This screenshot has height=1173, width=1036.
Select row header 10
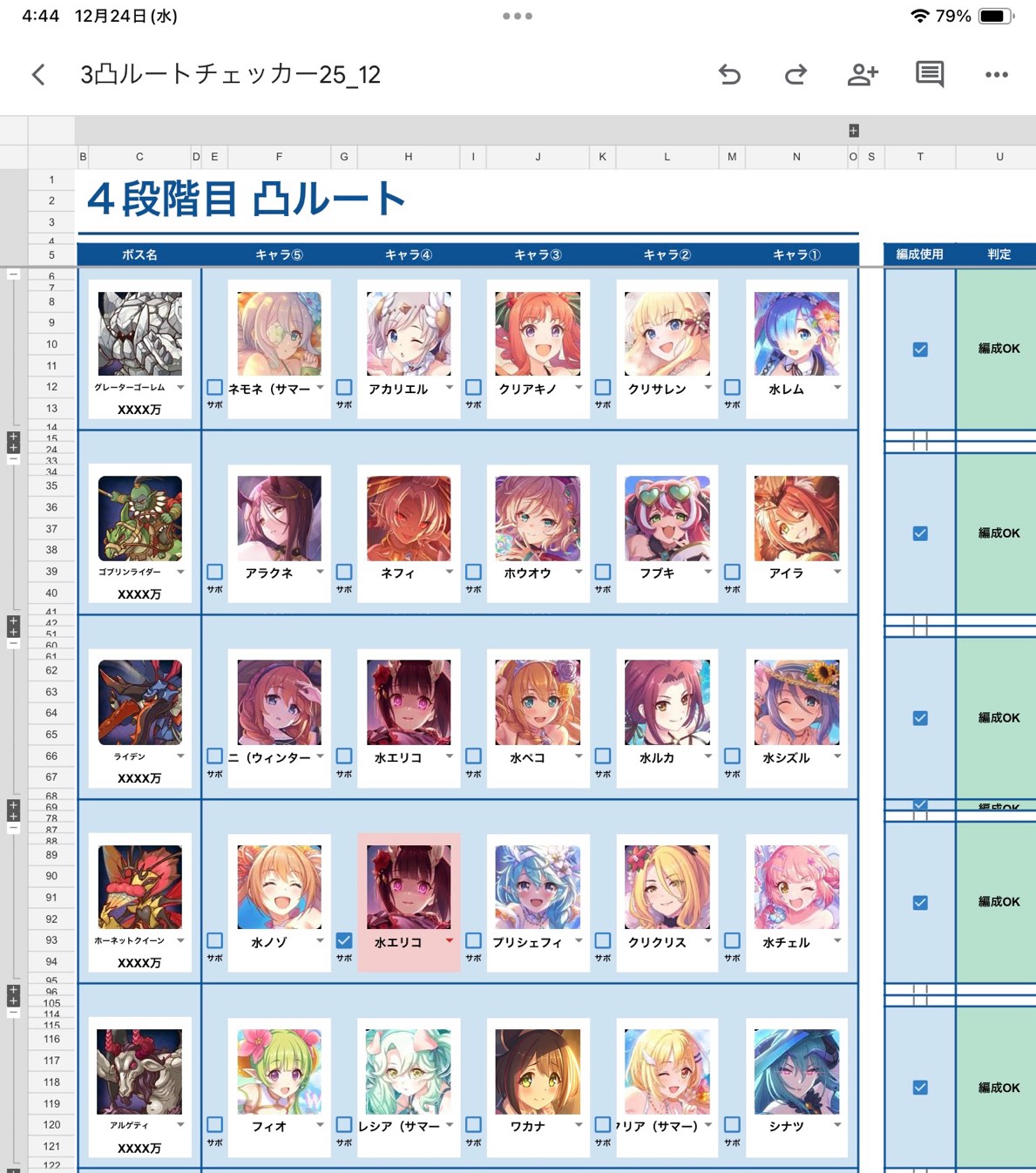tap(51, 344)
